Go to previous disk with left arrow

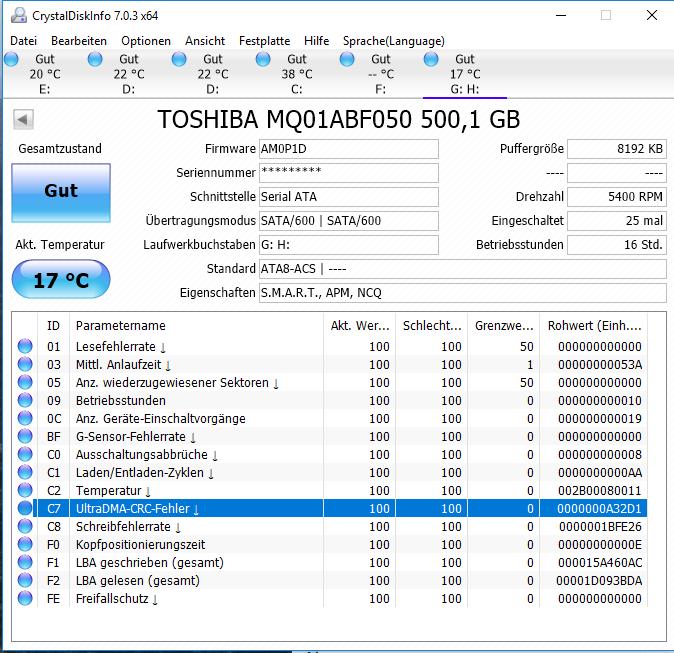click(23, 119)
